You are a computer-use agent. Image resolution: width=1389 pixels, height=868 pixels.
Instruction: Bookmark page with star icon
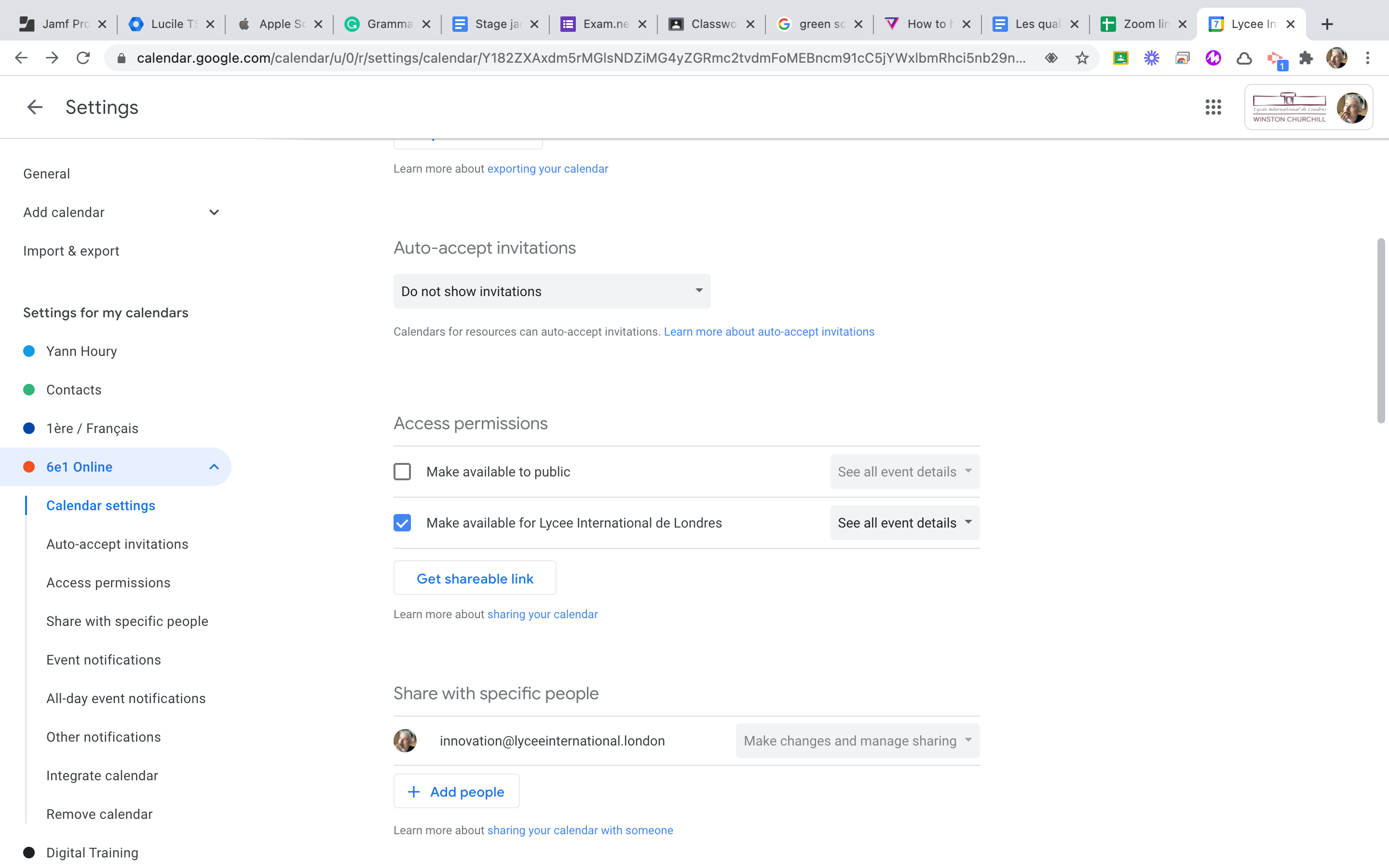pos(1082,58)
